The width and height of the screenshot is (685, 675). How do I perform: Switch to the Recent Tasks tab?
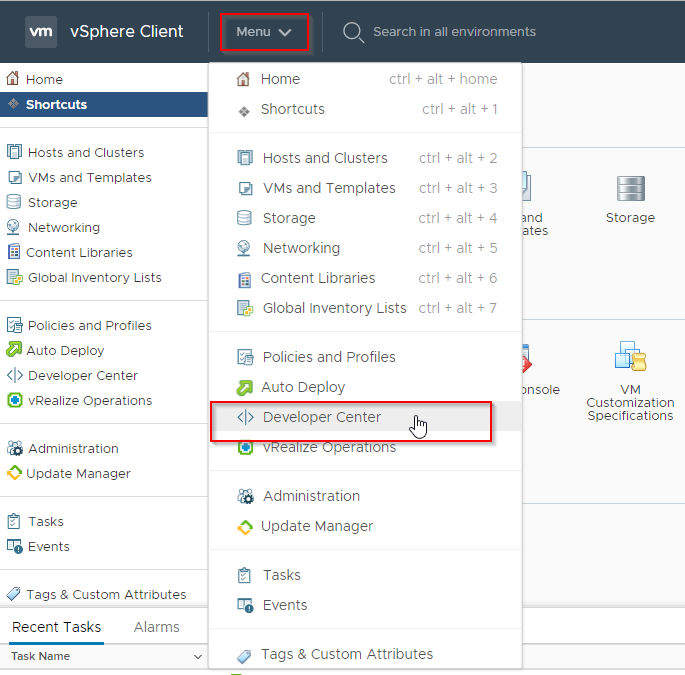click(56, 627)
